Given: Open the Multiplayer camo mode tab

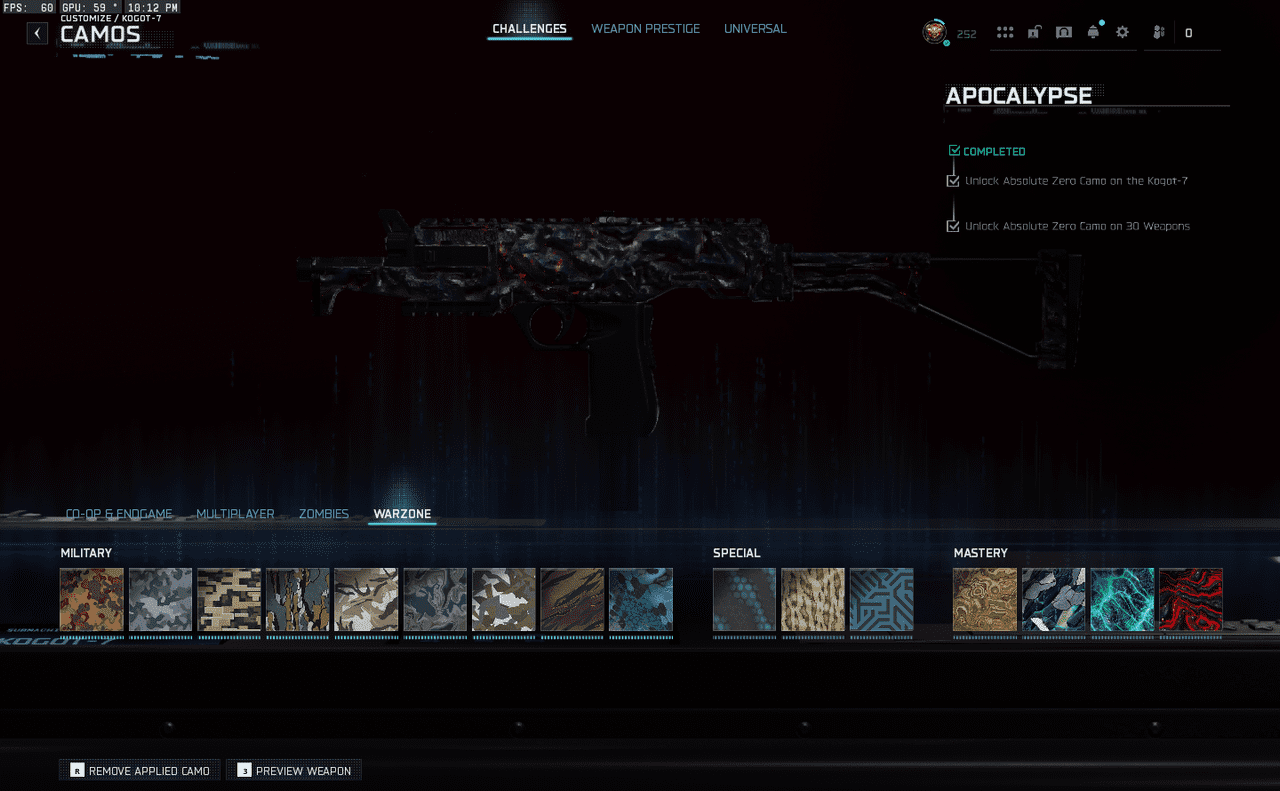Looking at the screenshot, I should [x=235, y=514].
